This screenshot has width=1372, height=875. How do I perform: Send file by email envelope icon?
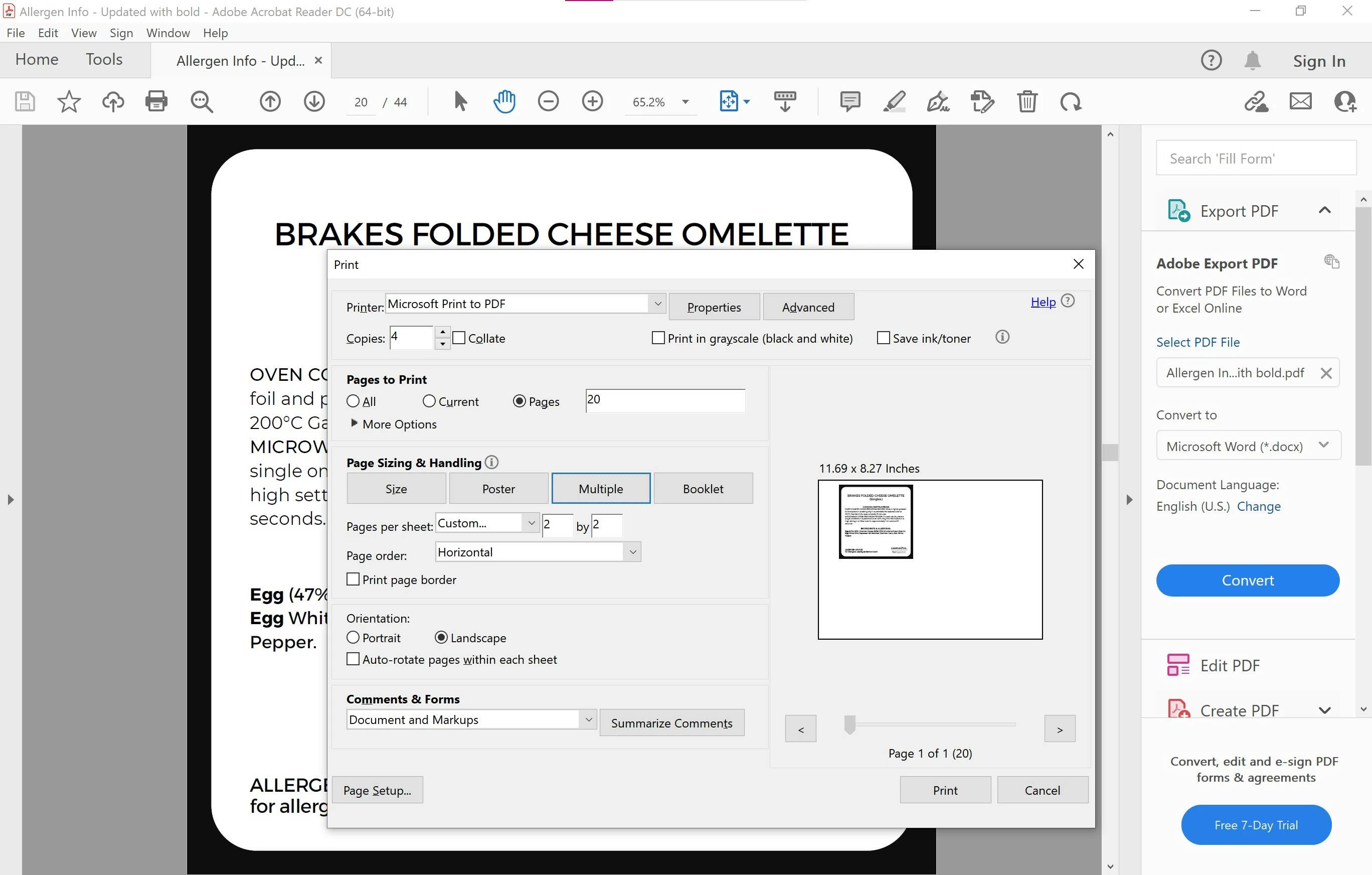[1300, 101]
